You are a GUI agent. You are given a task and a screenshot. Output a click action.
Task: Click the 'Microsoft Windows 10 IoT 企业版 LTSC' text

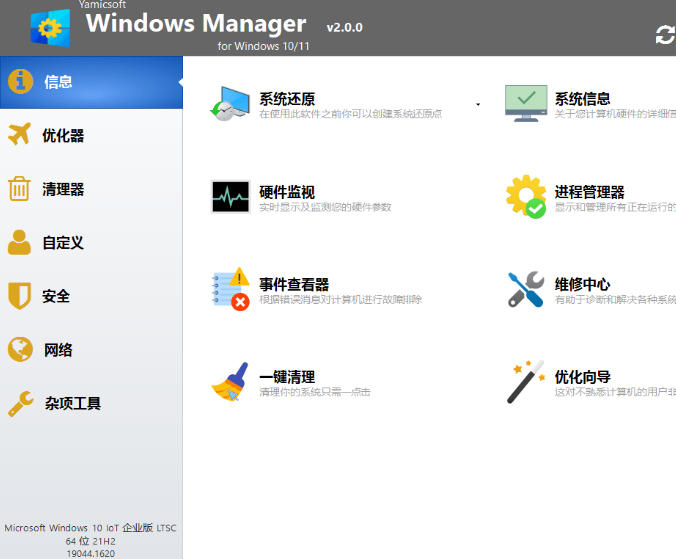pos(91,528)
